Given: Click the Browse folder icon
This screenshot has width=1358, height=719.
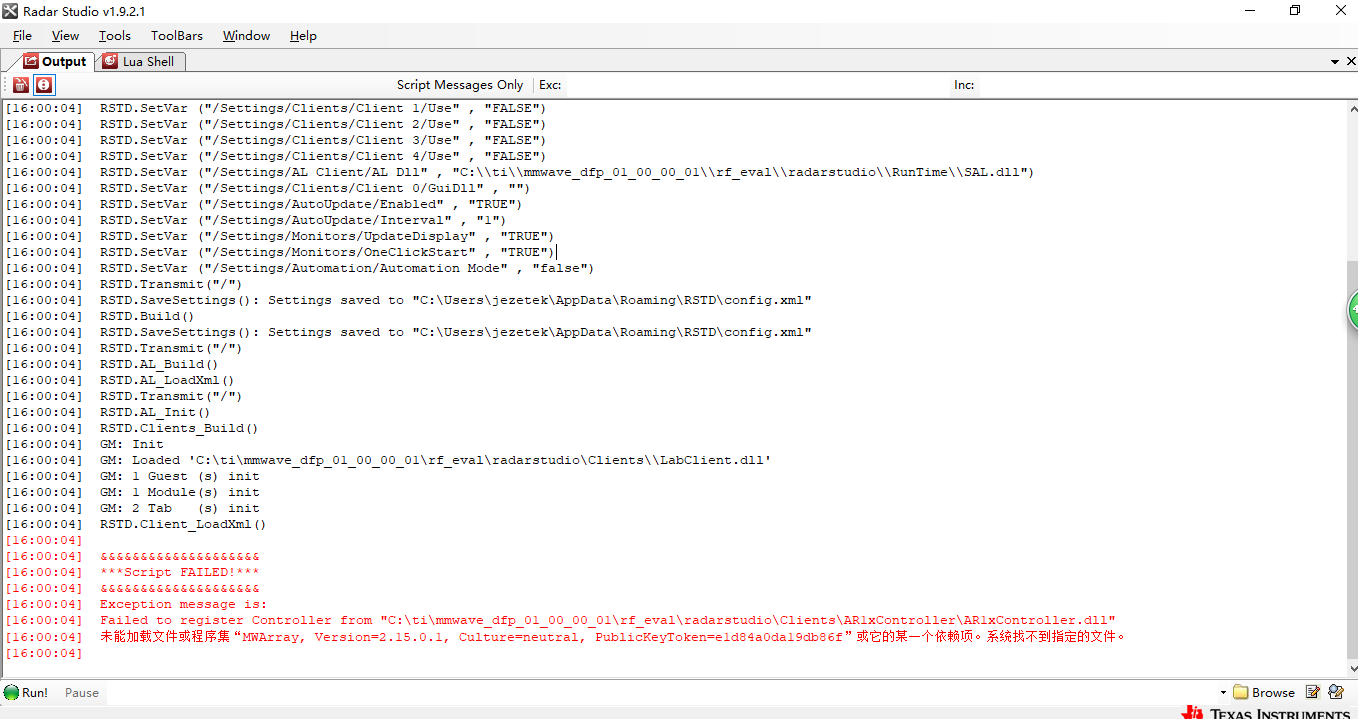Looking at the screenshot, I should pos(1240,692).
